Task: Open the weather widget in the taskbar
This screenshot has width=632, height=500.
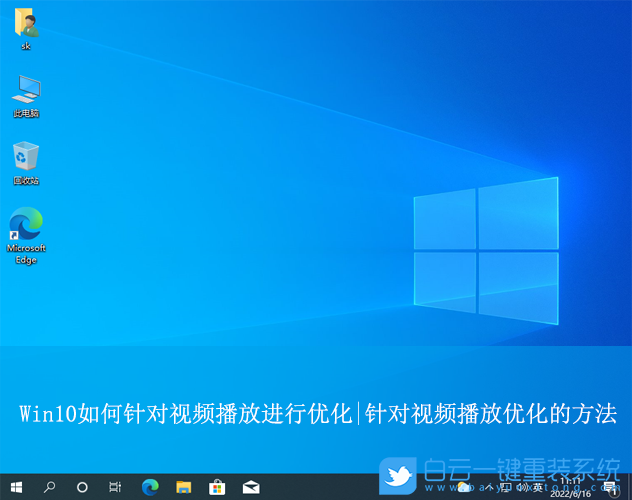Action: pos(464,487)
